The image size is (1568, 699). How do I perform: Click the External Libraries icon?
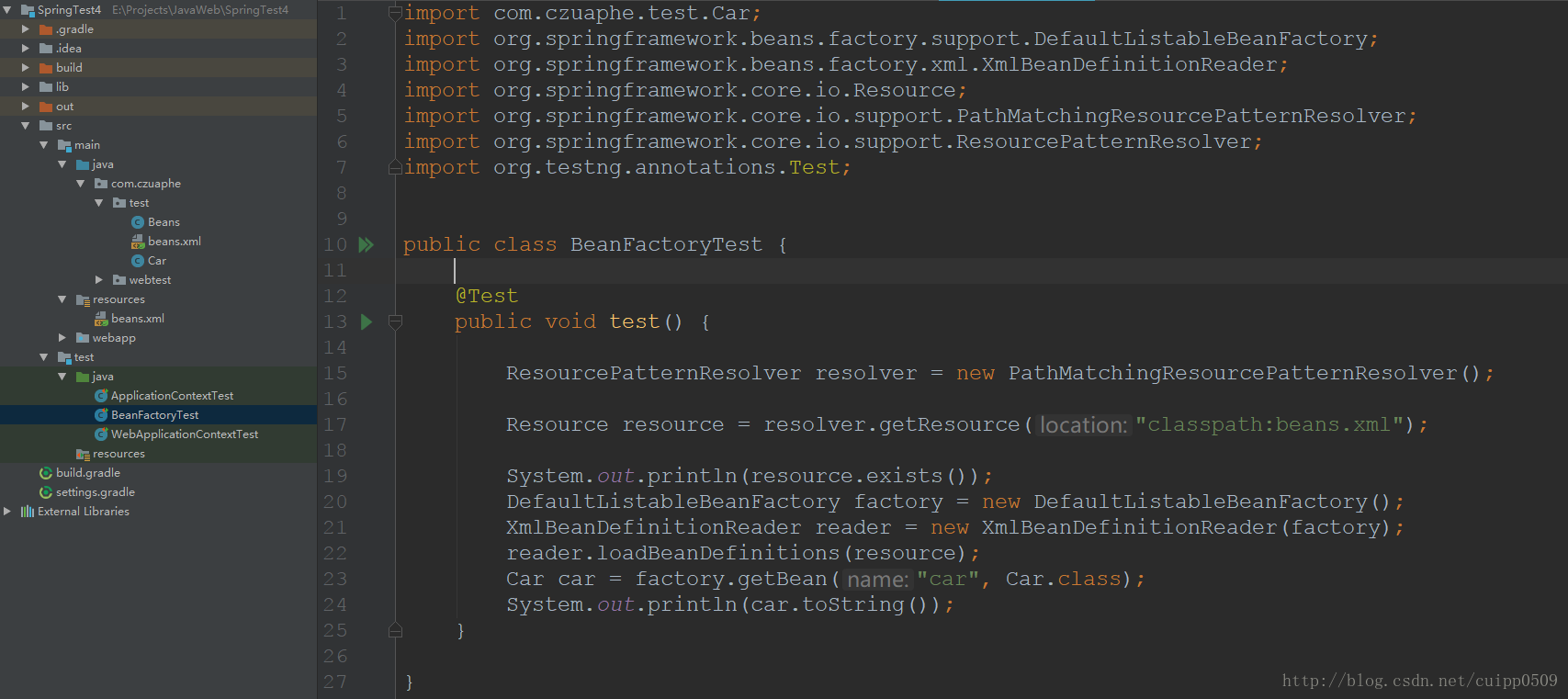(x=28, y=512)
